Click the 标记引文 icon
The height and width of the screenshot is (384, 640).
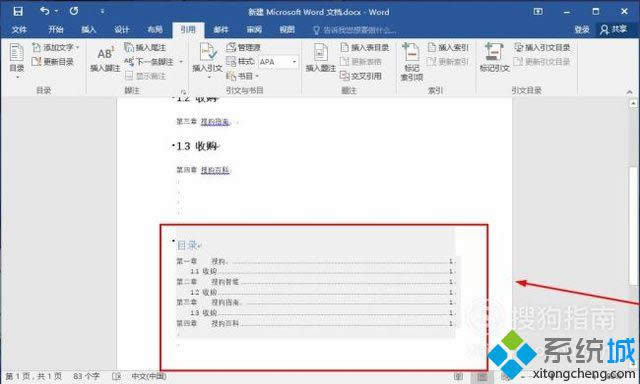coord(494,58)
